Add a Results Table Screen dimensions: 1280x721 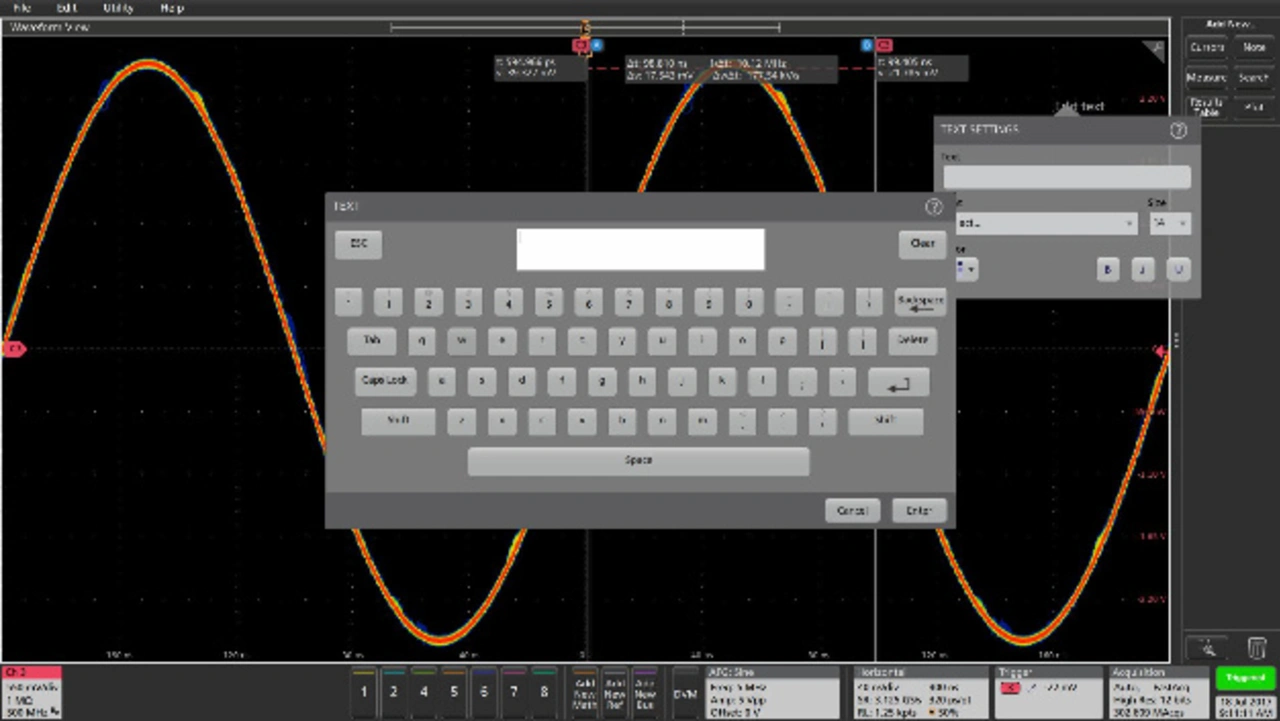(1207, 108)
